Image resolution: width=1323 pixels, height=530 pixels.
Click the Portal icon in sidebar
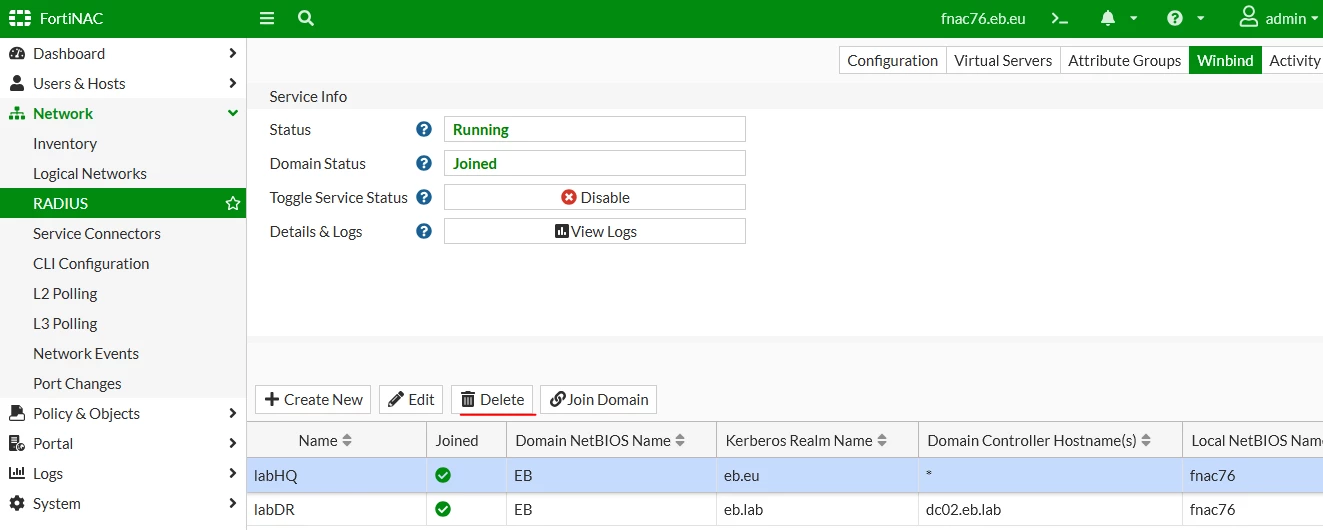click(x=17, y=443)
